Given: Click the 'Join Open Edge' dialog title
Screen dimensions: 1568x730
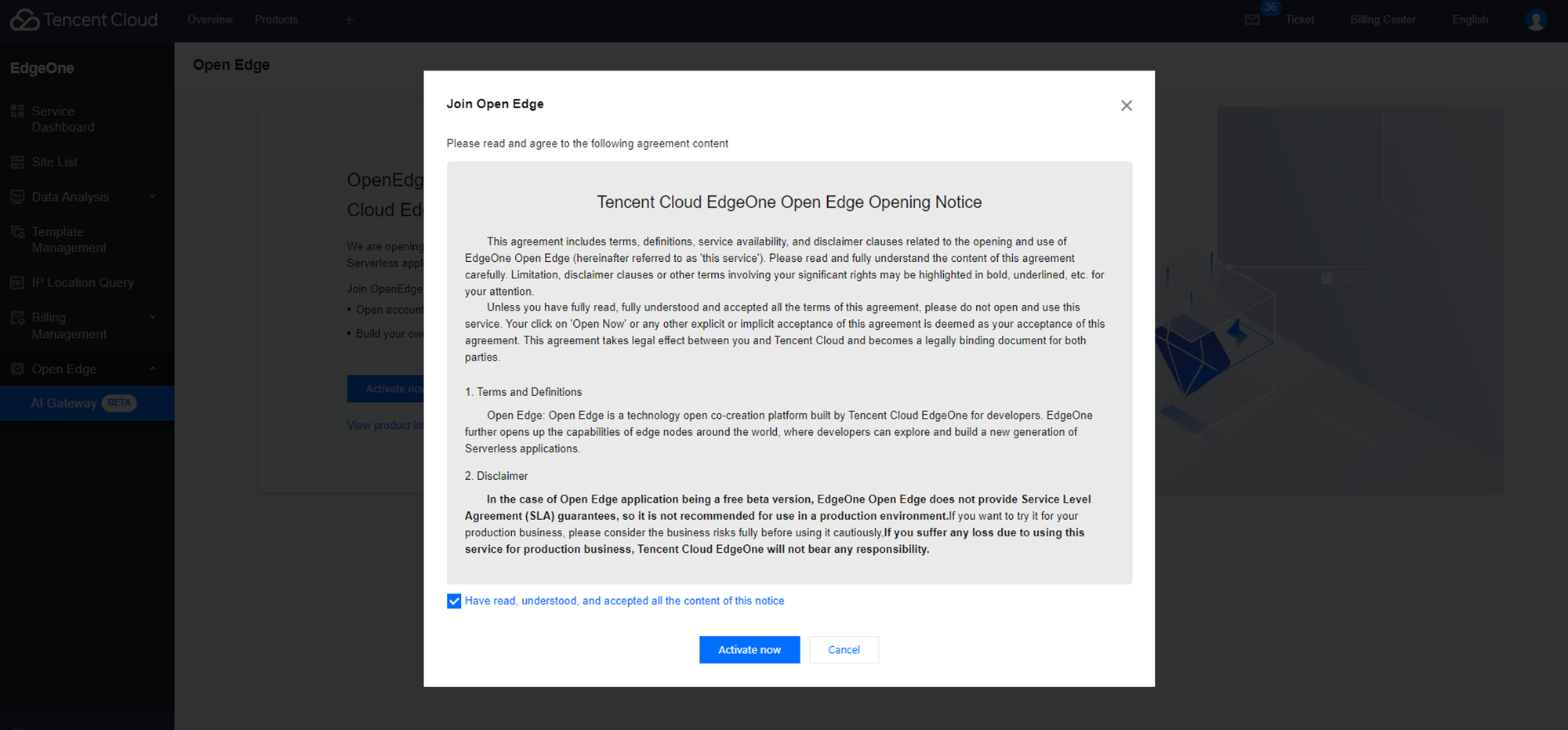Looking at the screenshot, I should (495, 104).
